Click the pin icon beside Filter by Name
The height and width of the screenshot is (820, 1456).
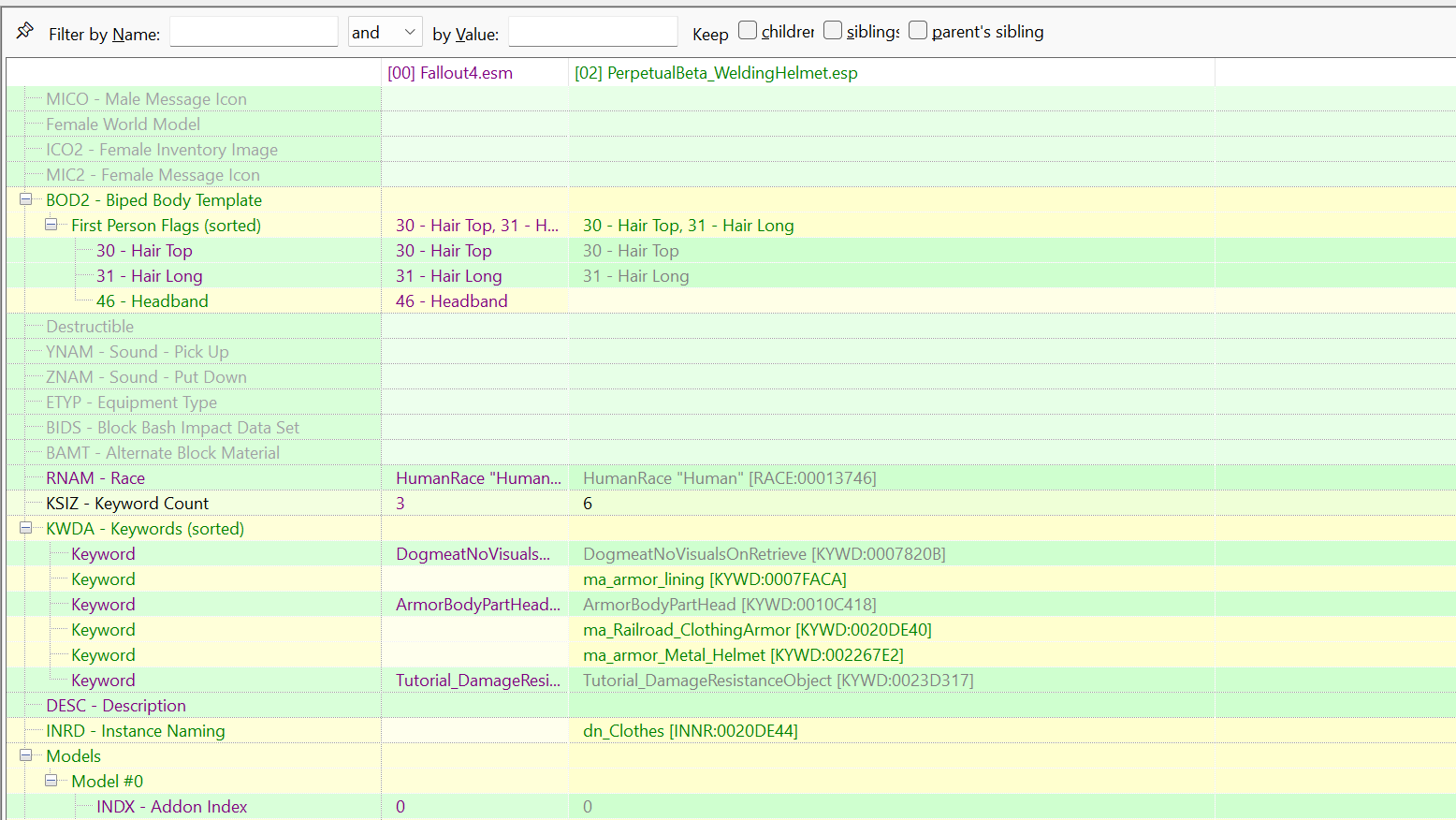pos(25,31)
